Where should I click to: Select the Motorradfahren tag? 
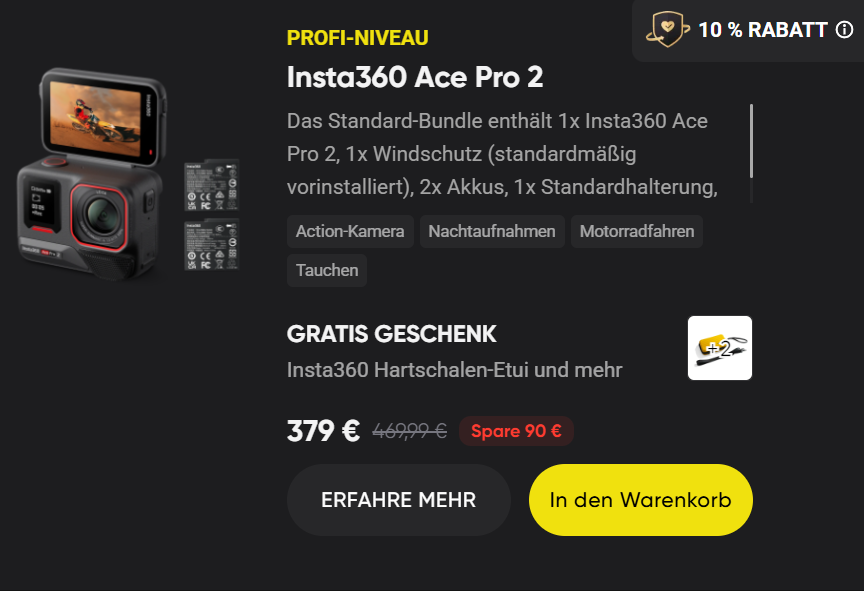(x=637, y=231)
